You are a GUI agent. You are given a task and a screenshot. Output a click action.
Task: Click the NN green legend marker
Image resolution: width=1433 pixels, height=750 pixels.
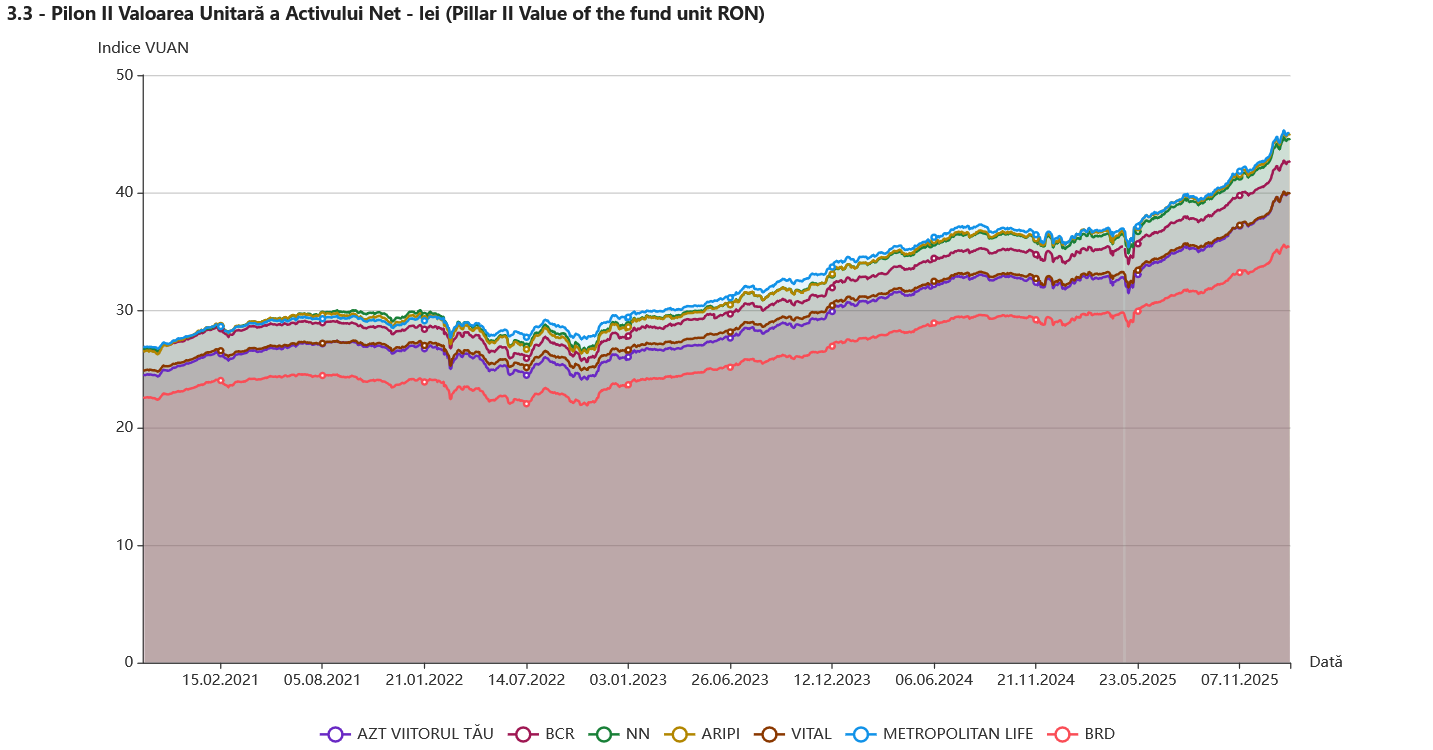click(604, 734)
